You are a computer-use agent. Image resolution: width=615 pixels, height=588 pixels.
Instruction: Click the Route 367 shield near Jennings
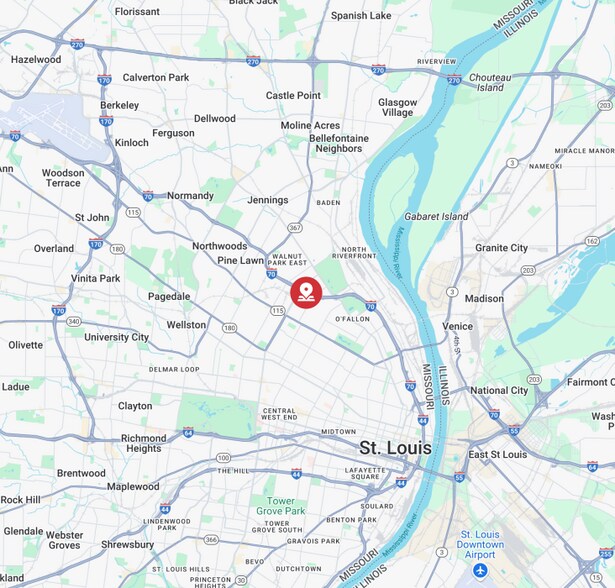point(295,228)
